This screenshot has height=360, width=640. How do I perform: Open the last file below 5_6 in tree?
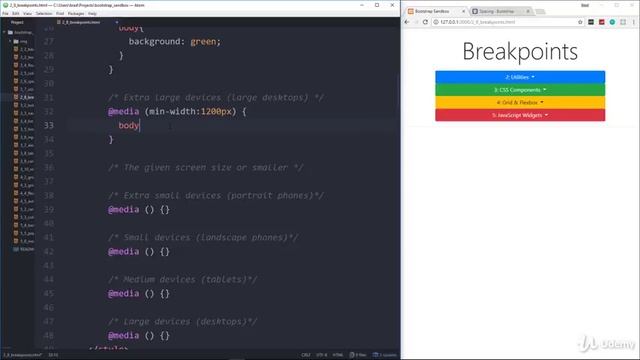tap(24, 249)
